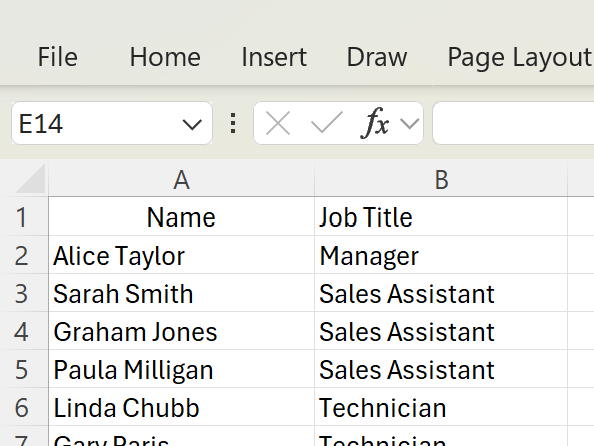Click the Name Box showing E14

96,123
